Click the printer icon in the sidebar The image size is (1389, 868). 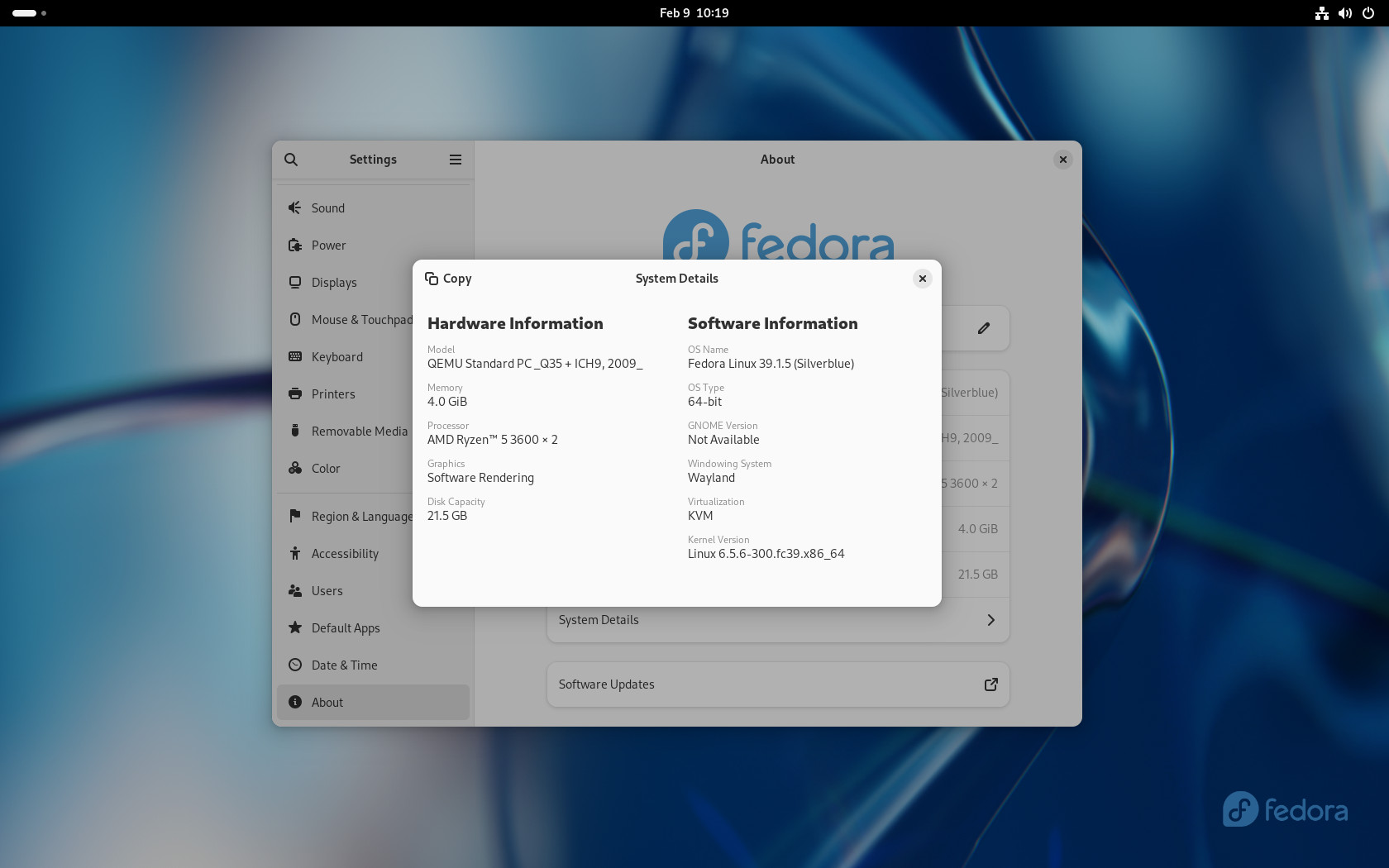pos(295,394)
